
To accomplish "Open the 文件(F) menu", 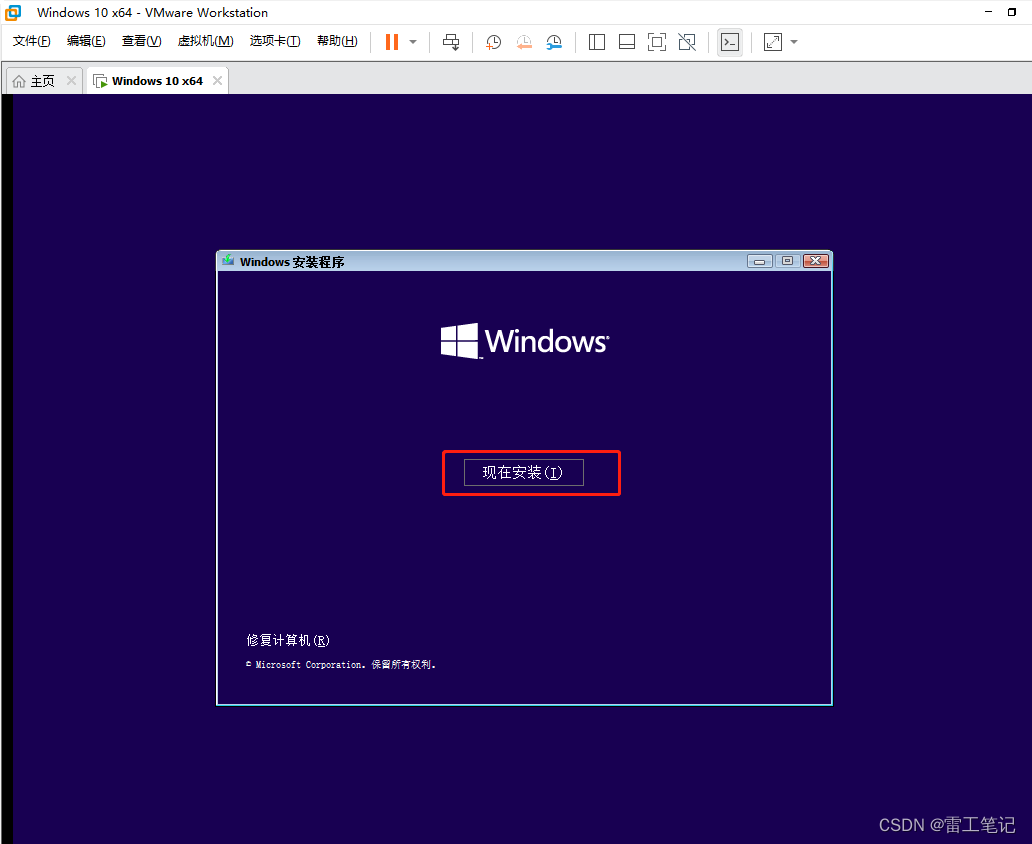I will point(32,41).
